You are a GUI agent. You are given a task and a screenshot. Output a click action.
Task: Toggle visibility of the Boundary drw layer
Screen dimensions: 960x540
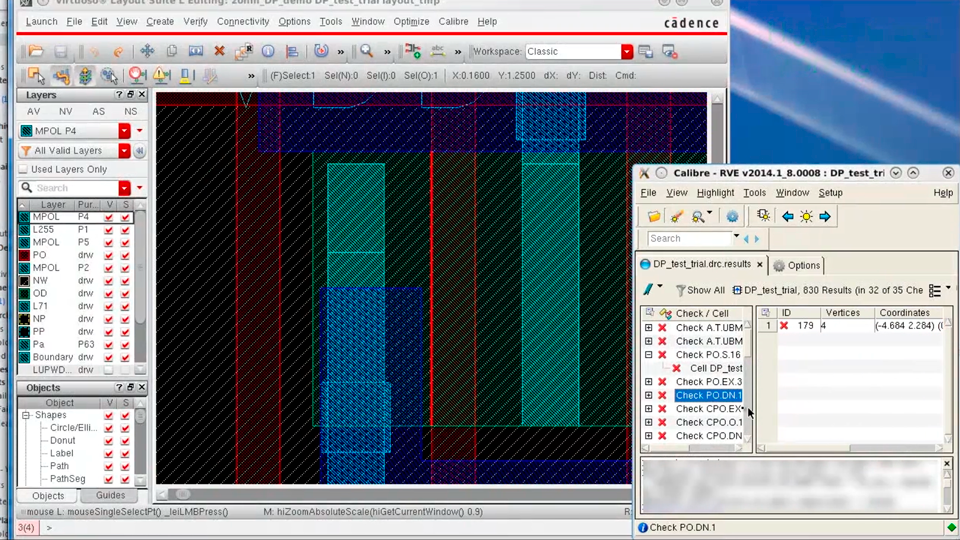[108, 357]
